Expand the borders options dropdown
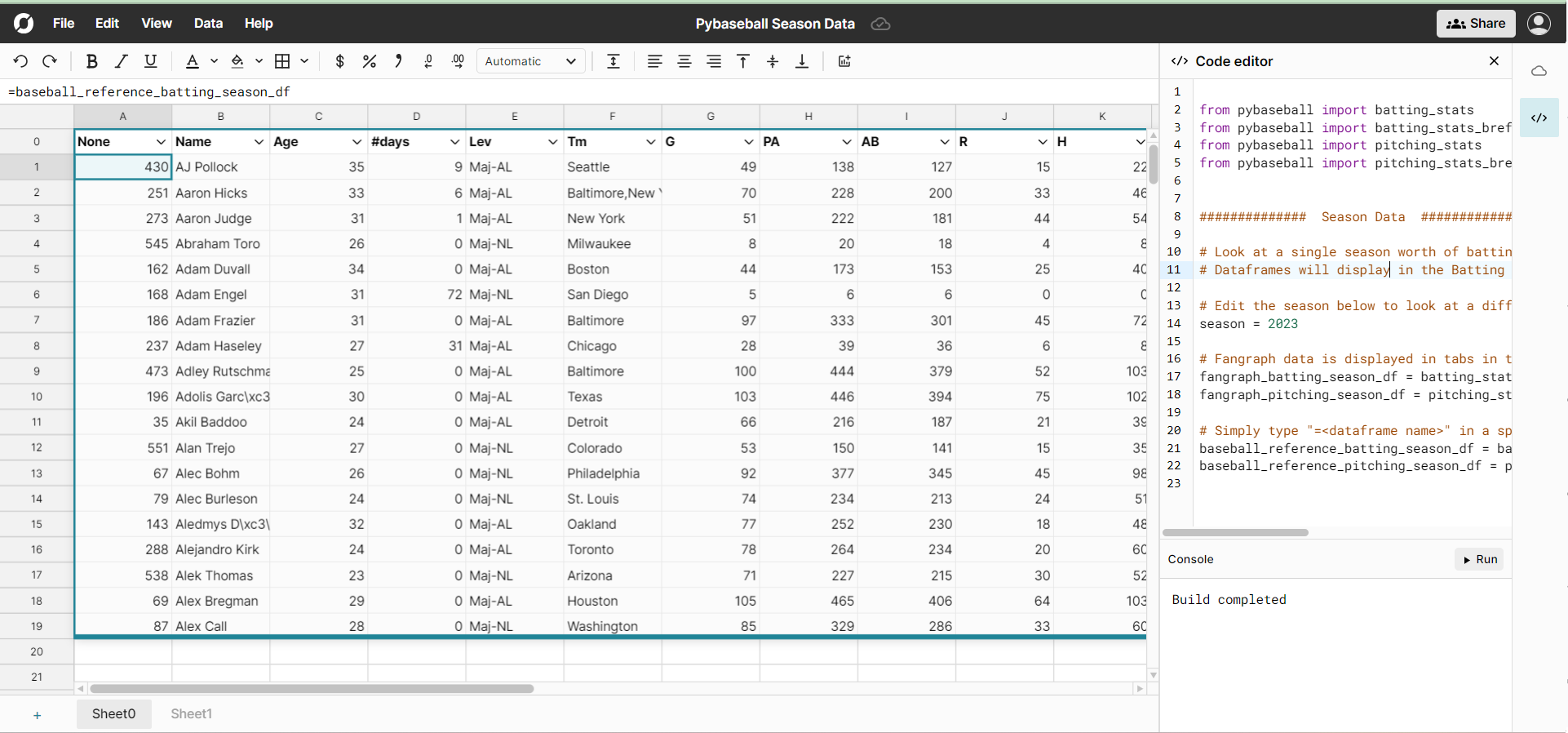 click(x=304, y=61)
